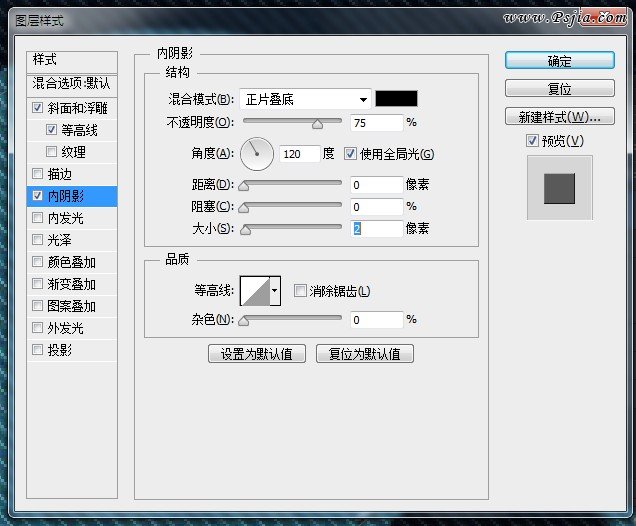Click the 阻塞 choke slider handle
The image size is (636, 526).
point(244,208)
